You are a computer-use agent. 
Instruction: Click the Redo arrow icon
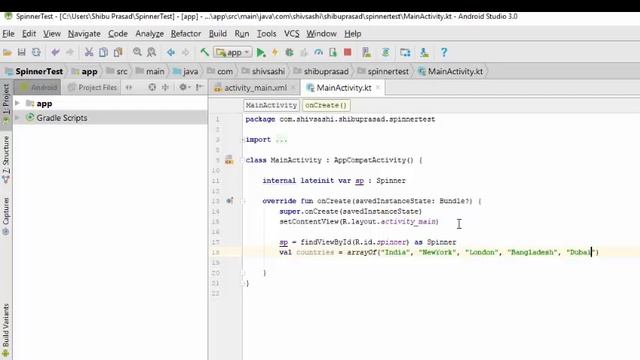[70, 52]
